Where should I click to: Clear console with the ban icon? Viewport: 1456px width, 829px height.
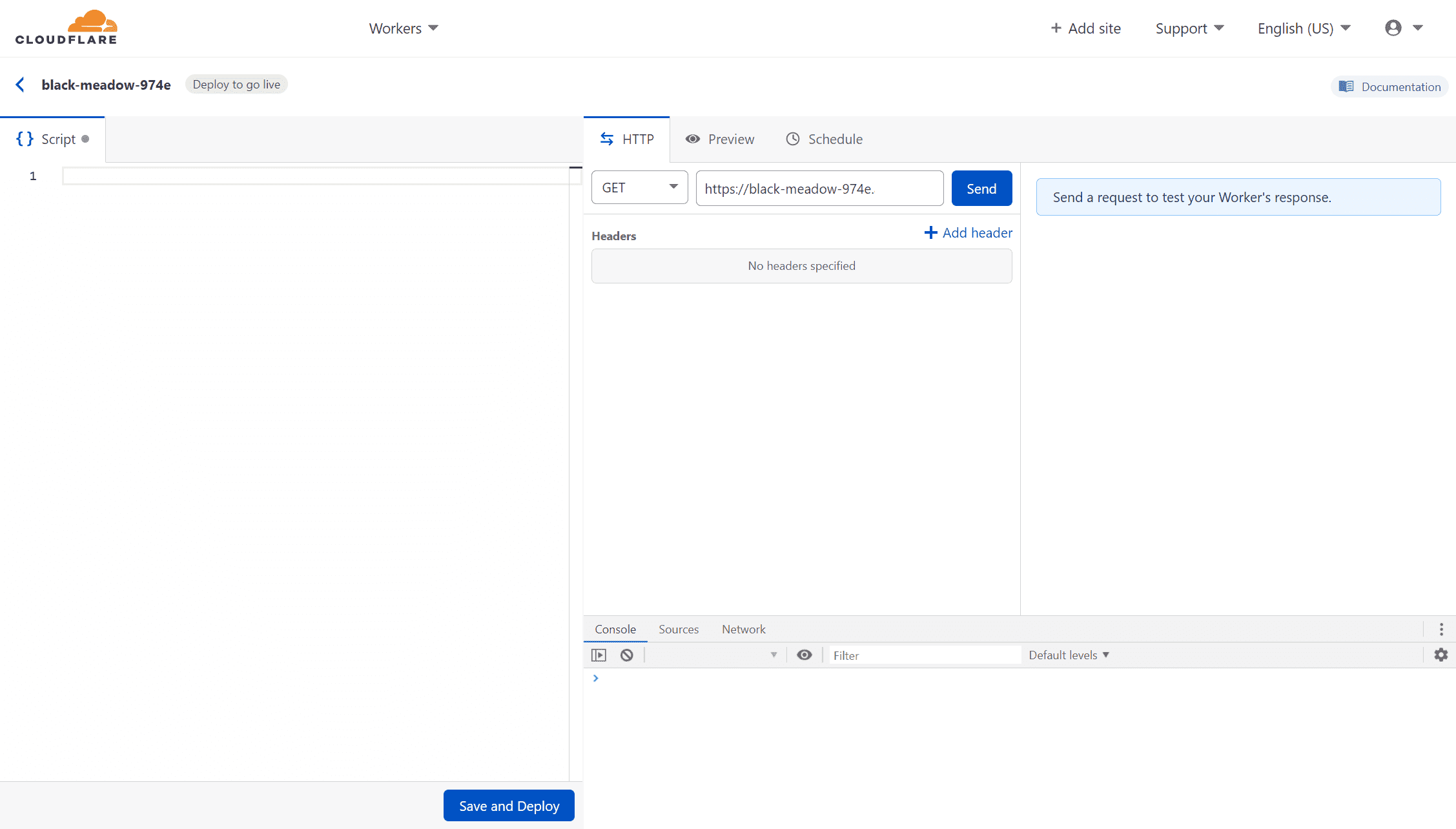coord(626,655)
